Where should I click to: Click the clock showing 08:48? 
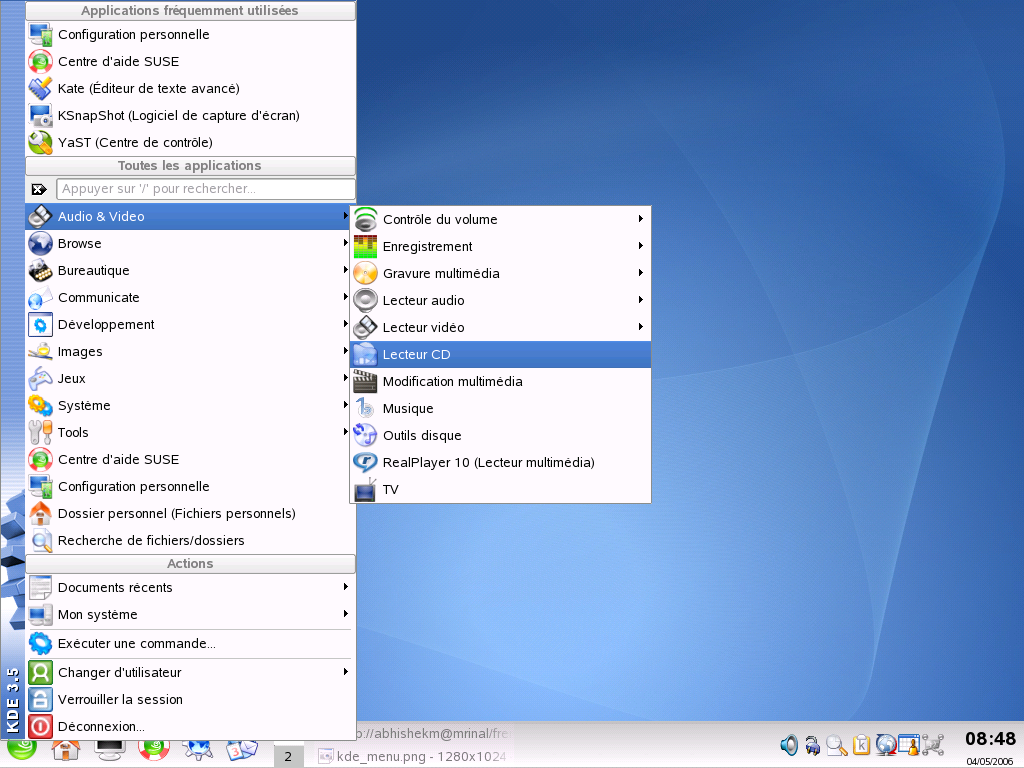pos(991,739)
